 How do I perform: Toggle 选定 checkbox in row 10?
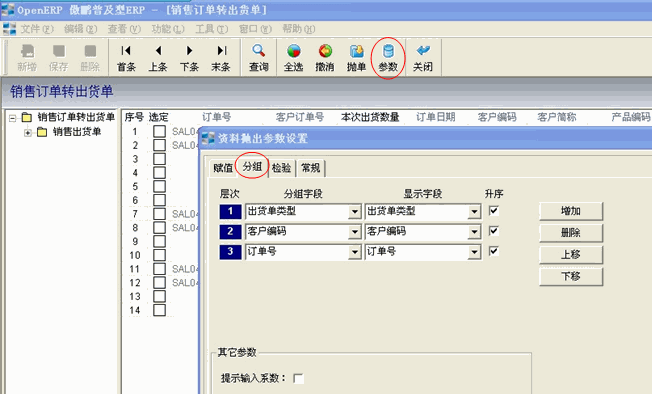click(159, 255)
